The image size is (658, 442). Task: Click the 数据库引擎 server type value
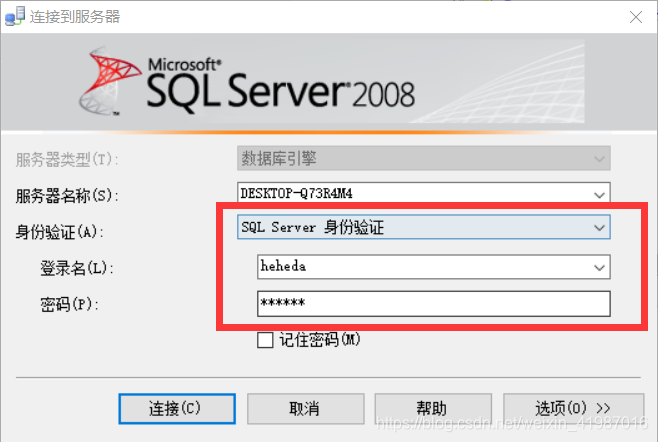click(279, 159)
